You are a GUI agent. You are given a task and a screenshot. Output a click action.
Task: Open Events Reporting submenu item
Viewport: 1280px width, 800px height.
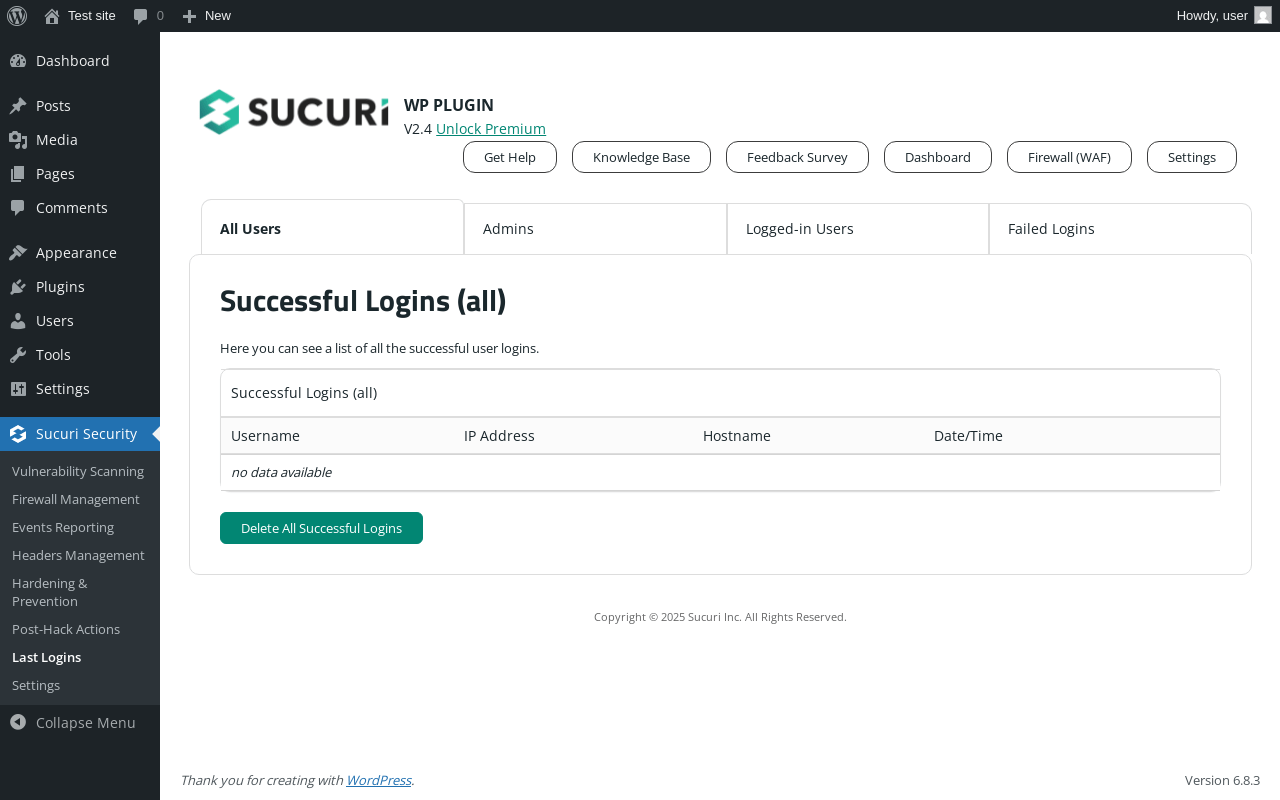click(80, 527)
